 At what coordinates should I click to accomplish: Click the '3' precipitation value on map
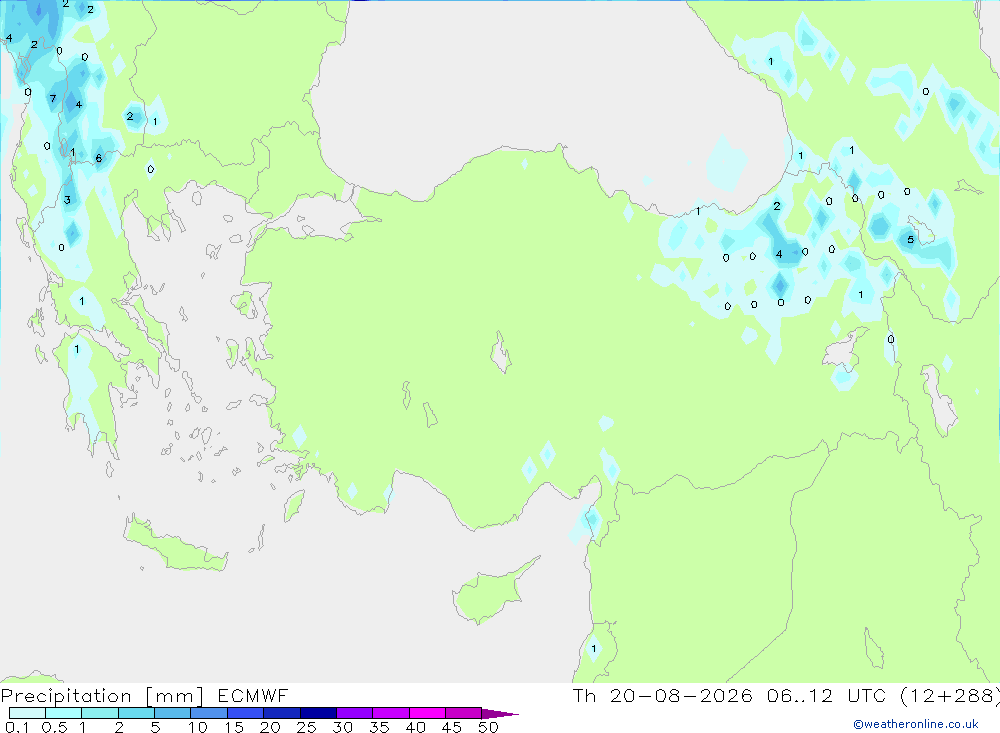point(67,200)
